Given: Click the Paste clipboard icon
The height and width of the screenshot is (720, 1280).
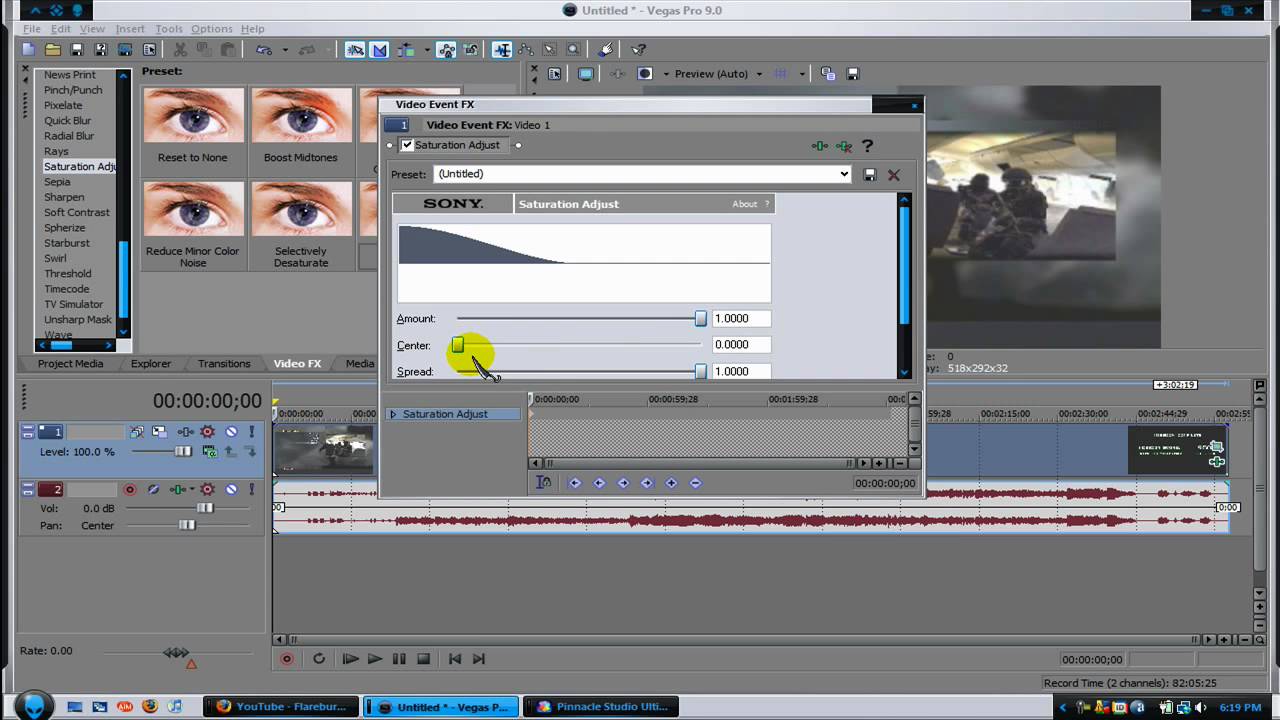Looking at the screenshot, I should [228, 49].
